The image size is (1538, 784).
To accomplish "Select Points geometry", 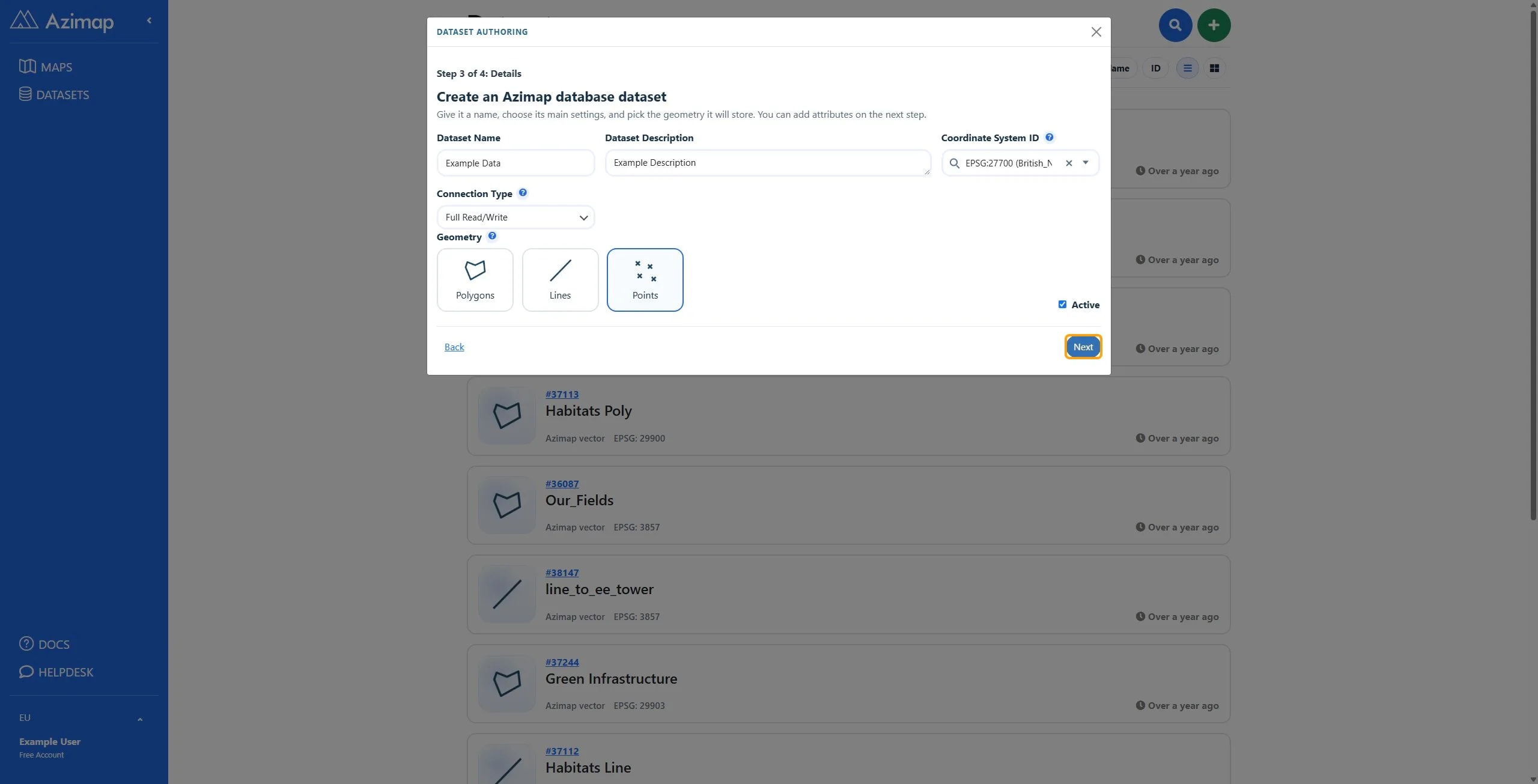I will point(645,280).
